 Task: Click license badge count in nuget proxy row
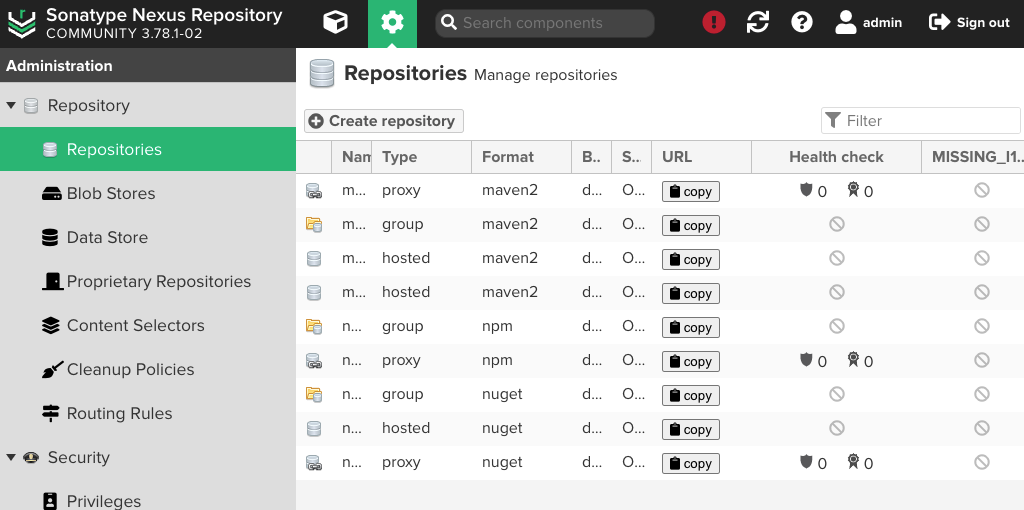pyautogui.click(x=859, y=462)
